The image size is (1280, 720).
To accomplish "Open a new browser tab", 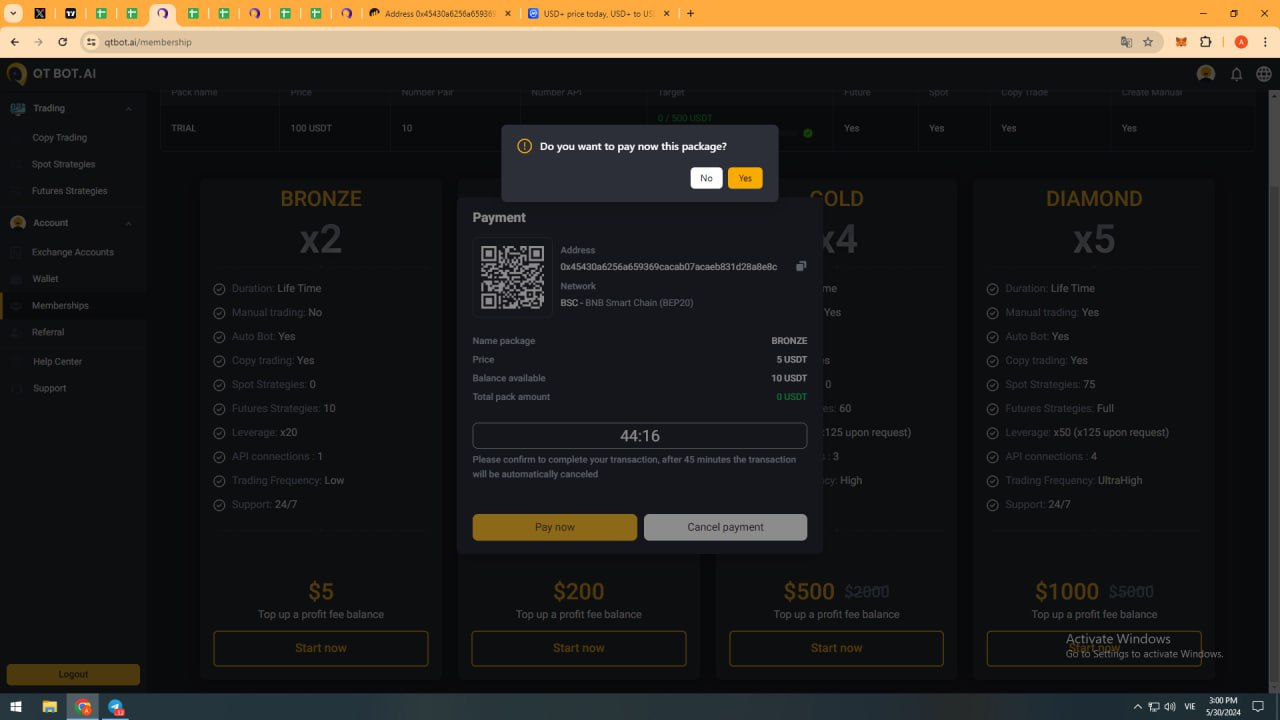I will coord(690,14).
